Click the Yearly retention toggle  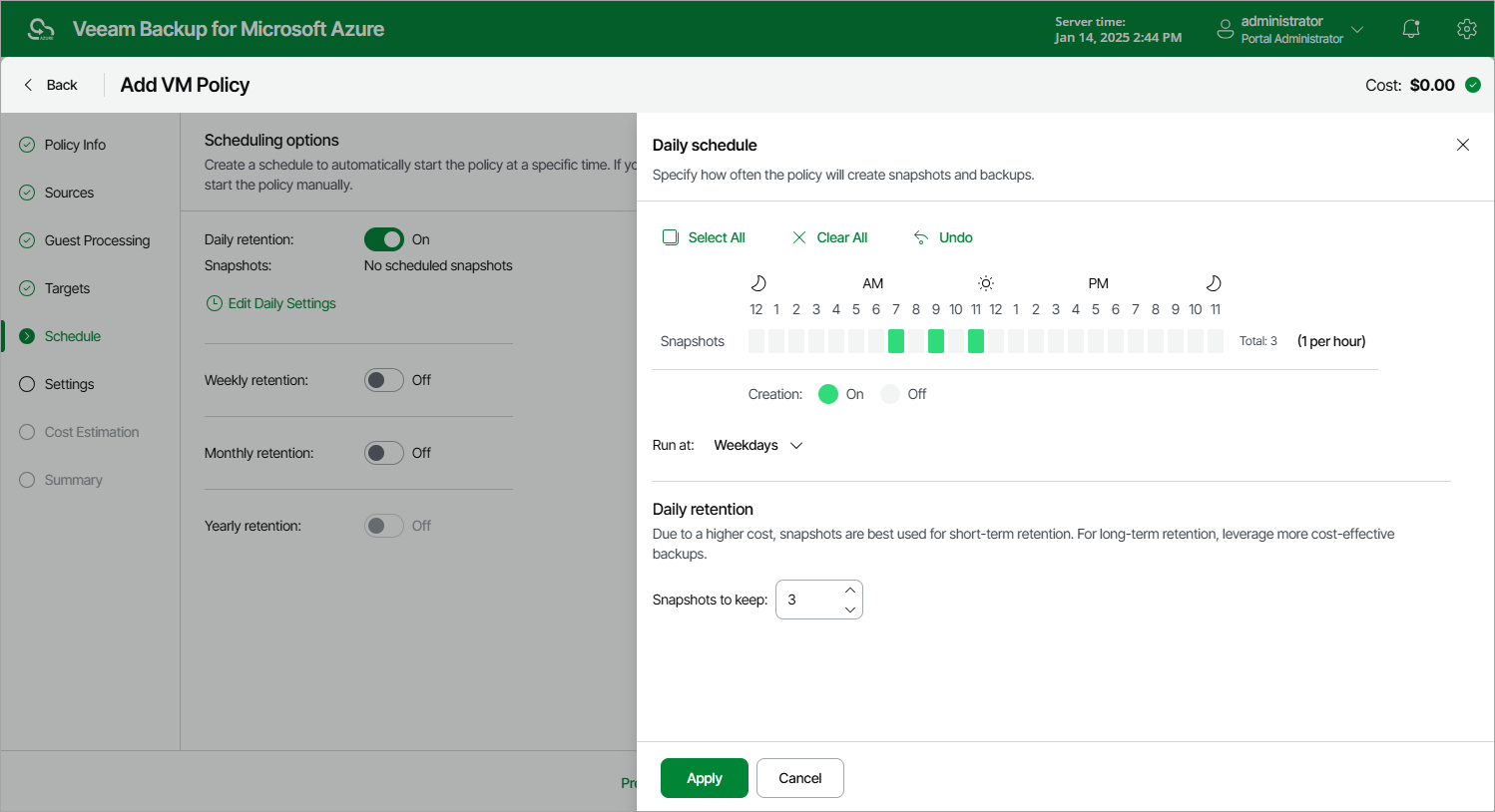tap(384, 526)
